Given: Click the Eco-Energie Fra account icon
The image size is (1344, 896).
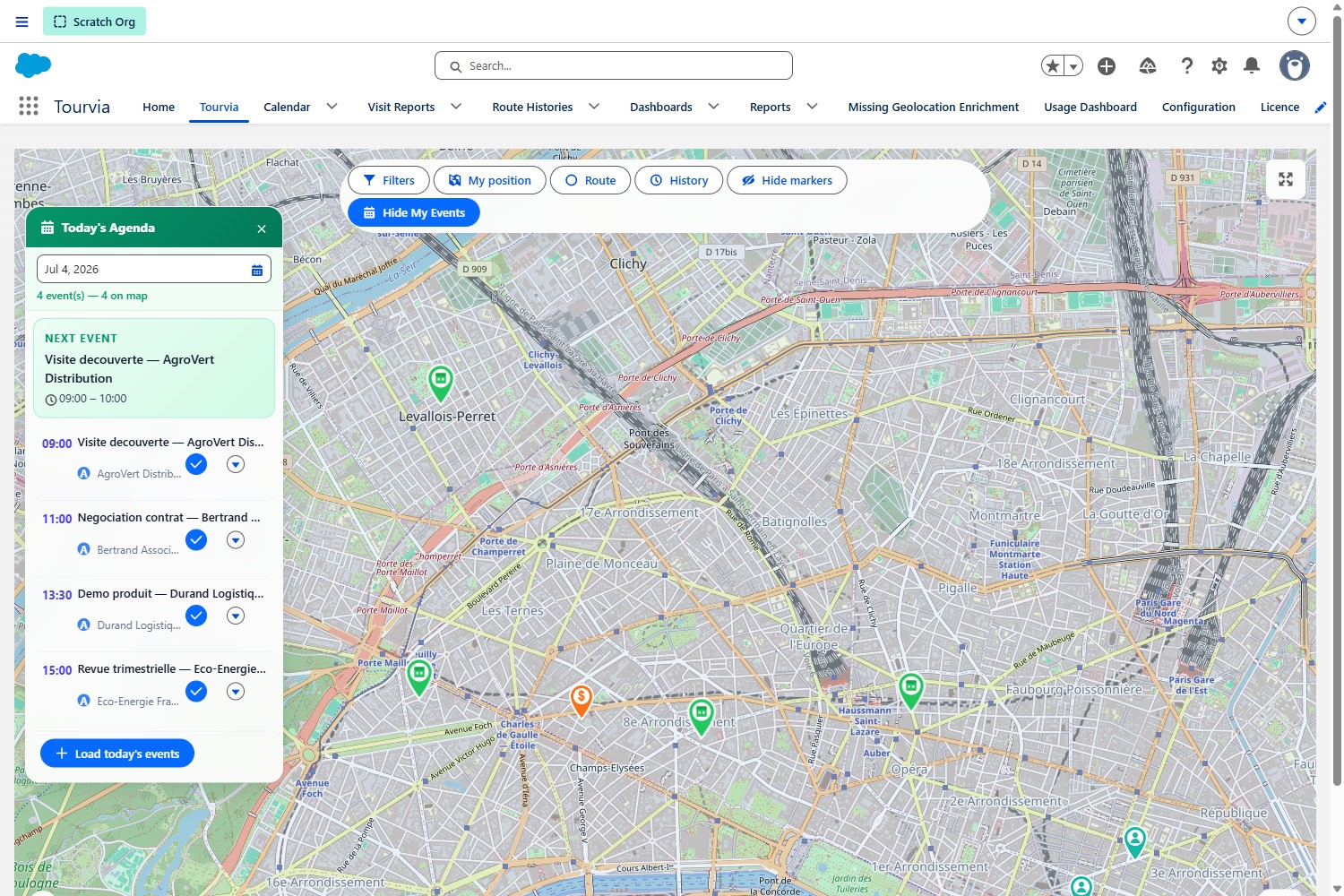Looking at the screenshot, I should tap(84, 701).
